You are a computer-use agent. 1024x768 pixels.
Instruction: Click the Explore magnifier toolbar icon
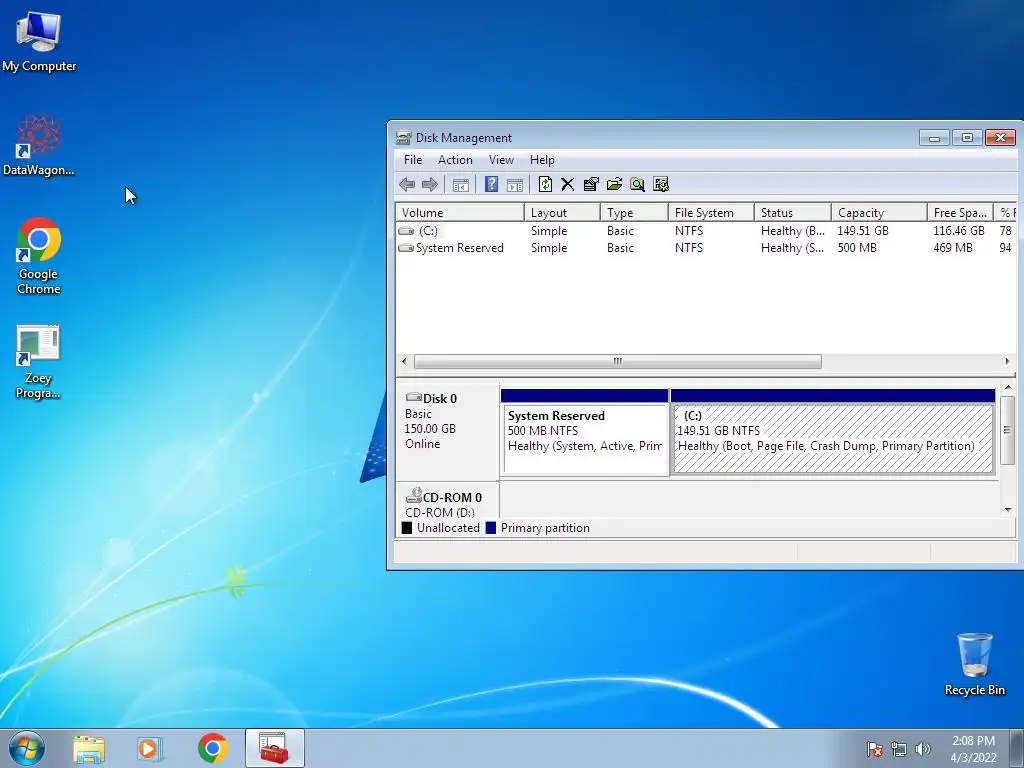pos(637,185)
